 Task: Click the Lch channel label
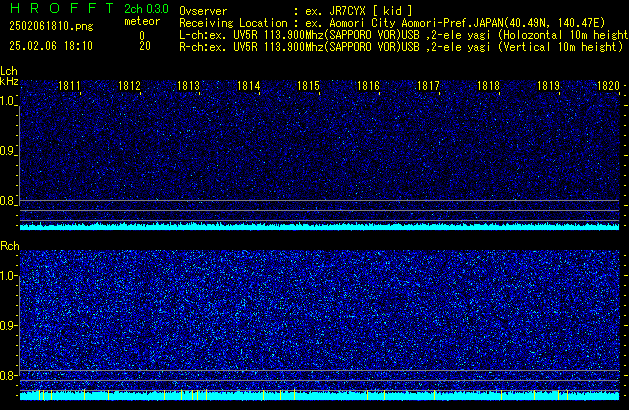click(x=9, y=71)
